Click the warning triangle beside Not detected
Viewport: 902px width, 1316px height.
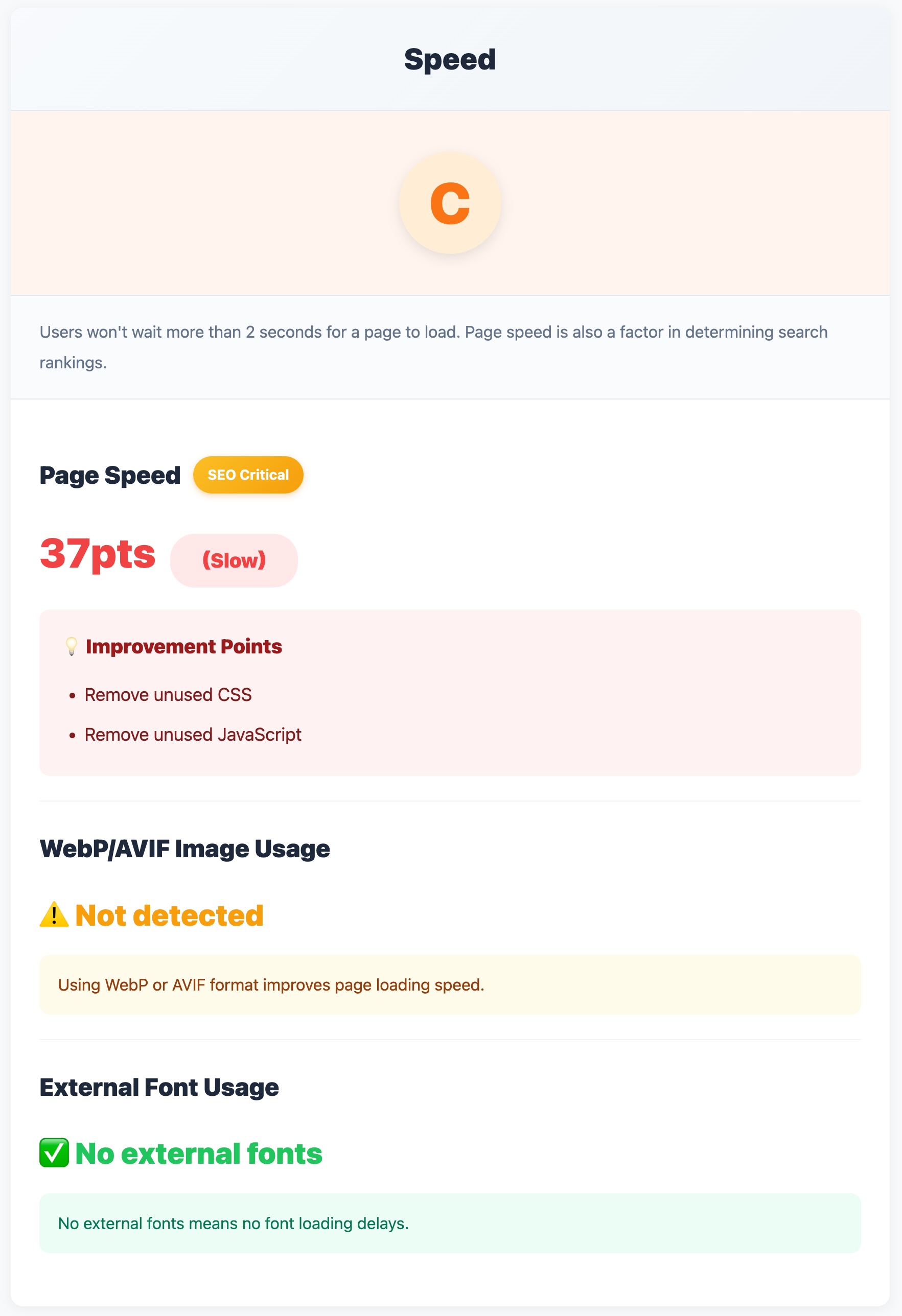54,914
